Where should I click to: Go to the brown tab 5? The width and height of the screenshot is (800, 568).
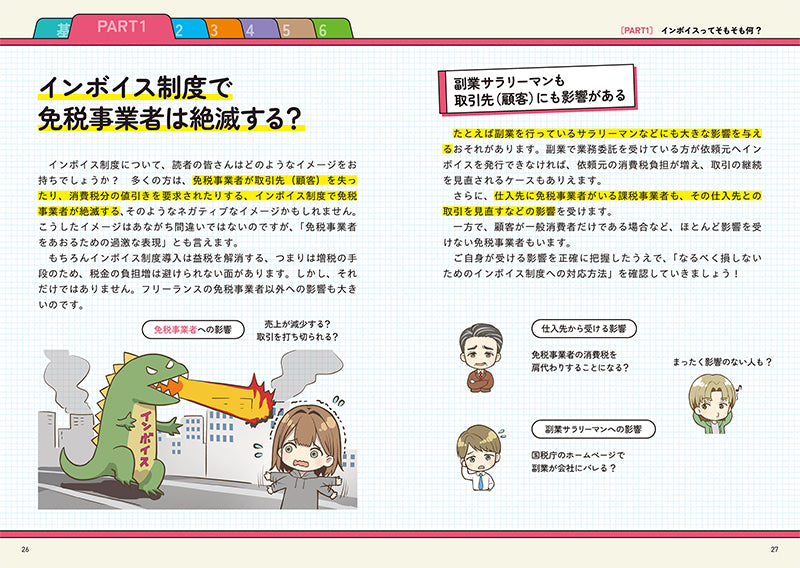click(287, 29)
